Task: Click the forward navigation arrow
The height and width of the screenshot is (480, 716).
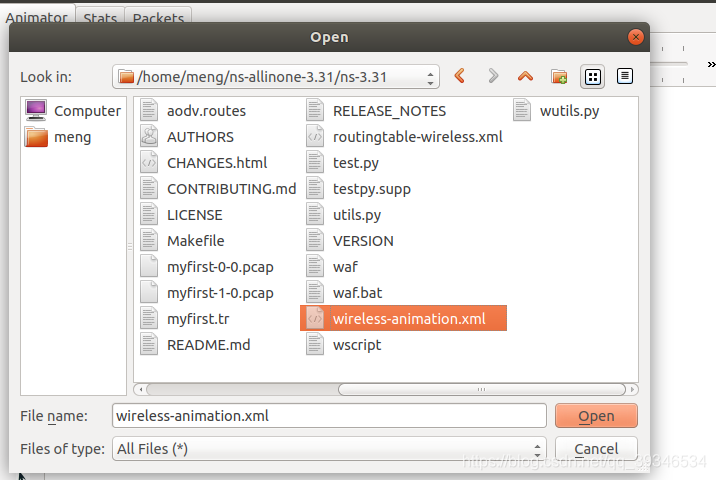Action: point(493,76)
